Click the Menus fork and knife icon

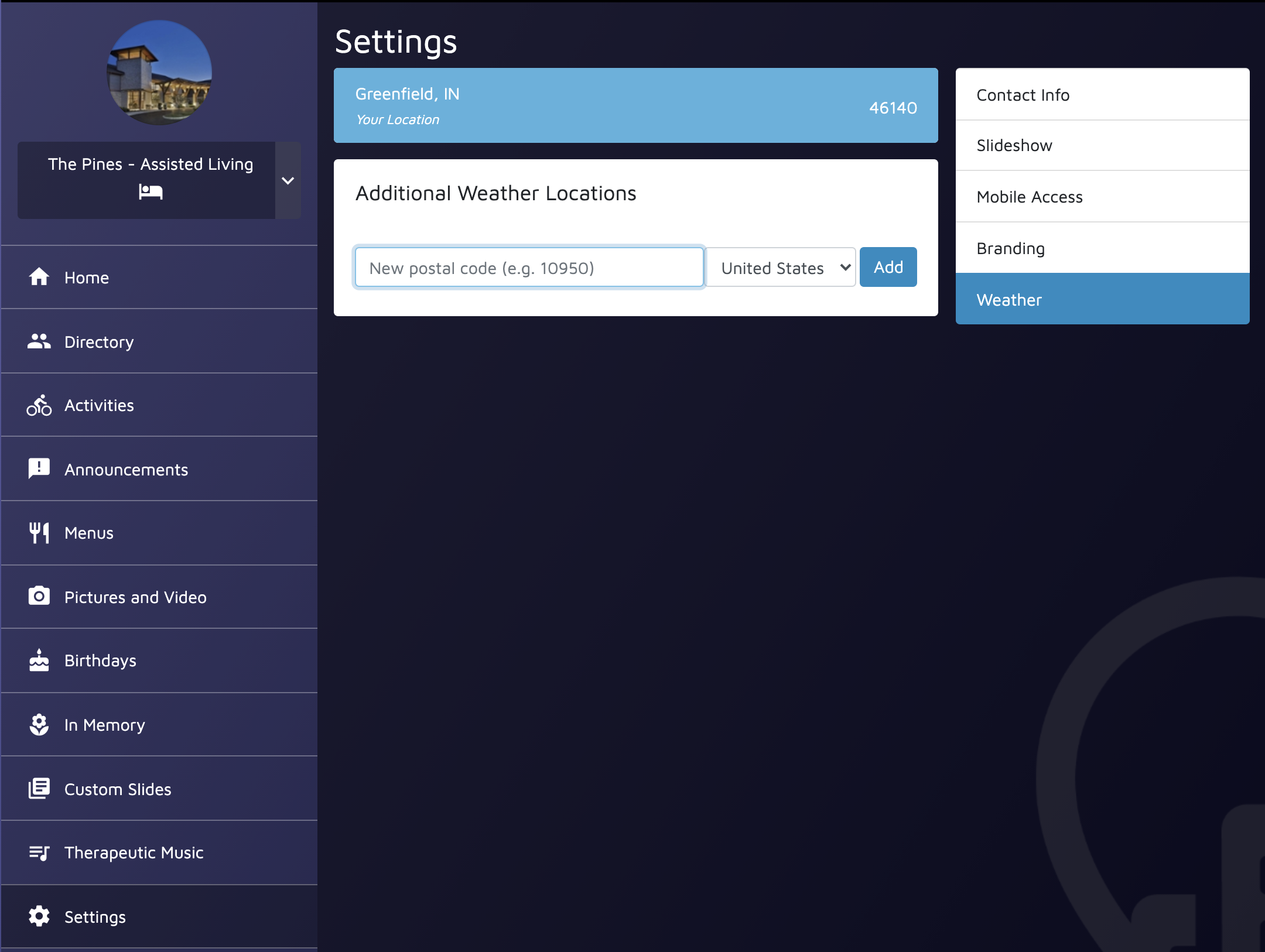pos(39,533)
